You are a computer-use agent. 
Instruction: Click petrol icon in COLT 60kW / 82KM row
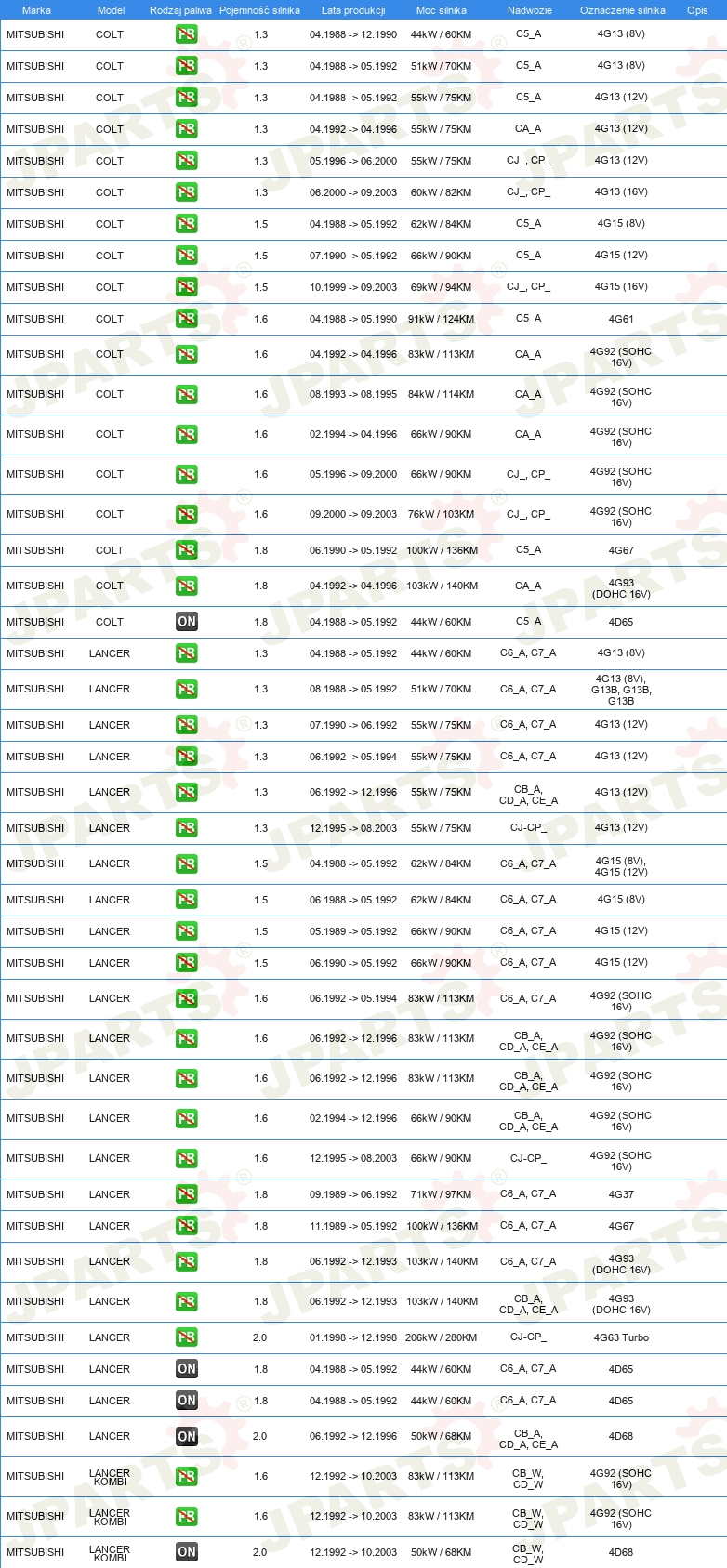pyautogui.click(x=186, y=192)
